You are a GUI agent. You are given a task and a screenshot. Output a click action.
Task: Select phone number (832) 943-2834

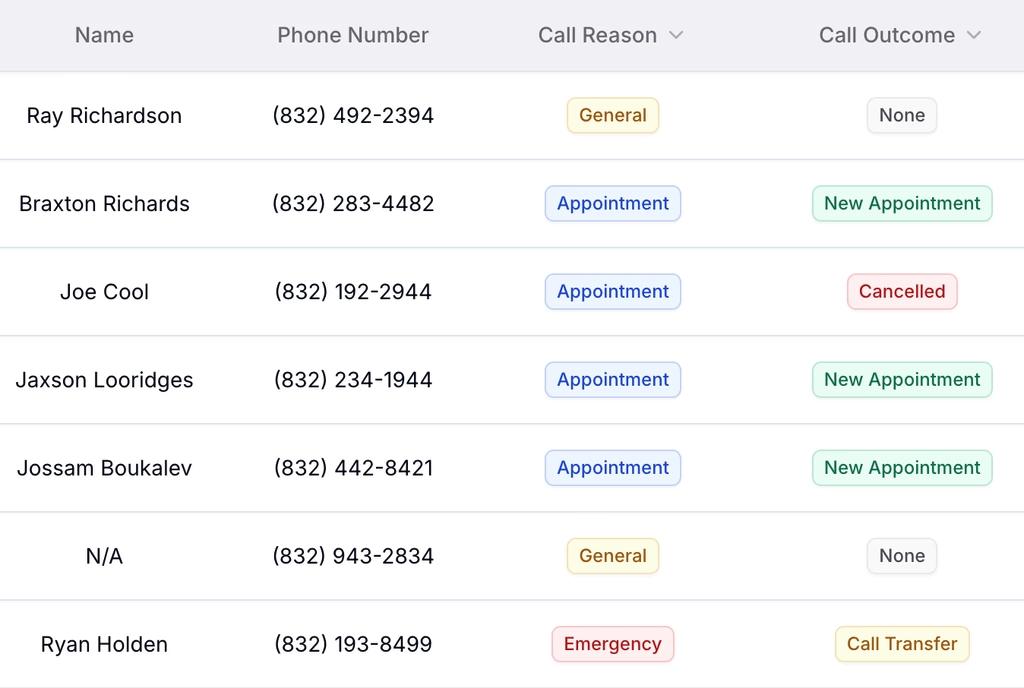[x=353, y=556]
